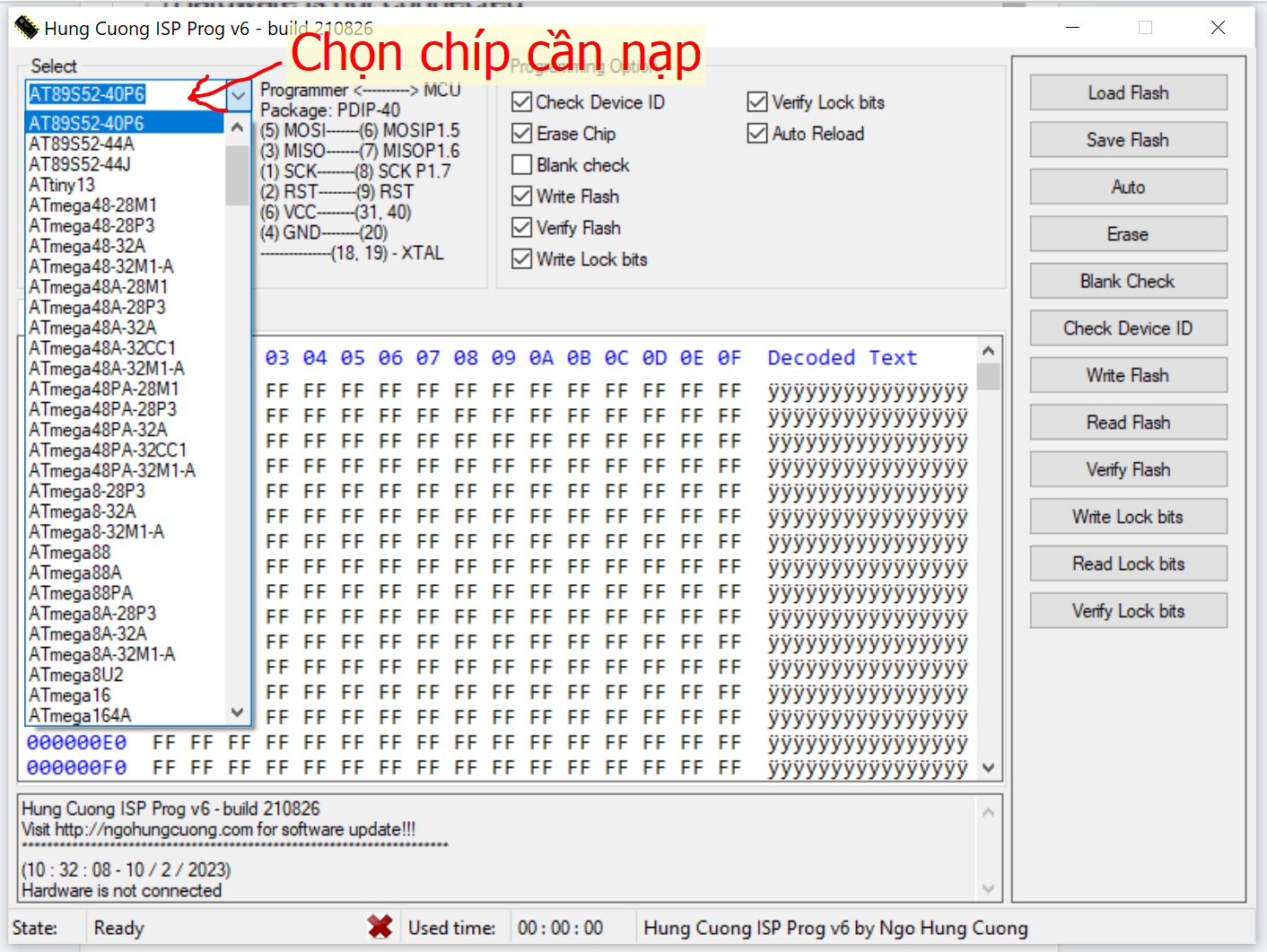
Task: Collapse the chip select dropdown arrow
Action: [x=238, y=95]
